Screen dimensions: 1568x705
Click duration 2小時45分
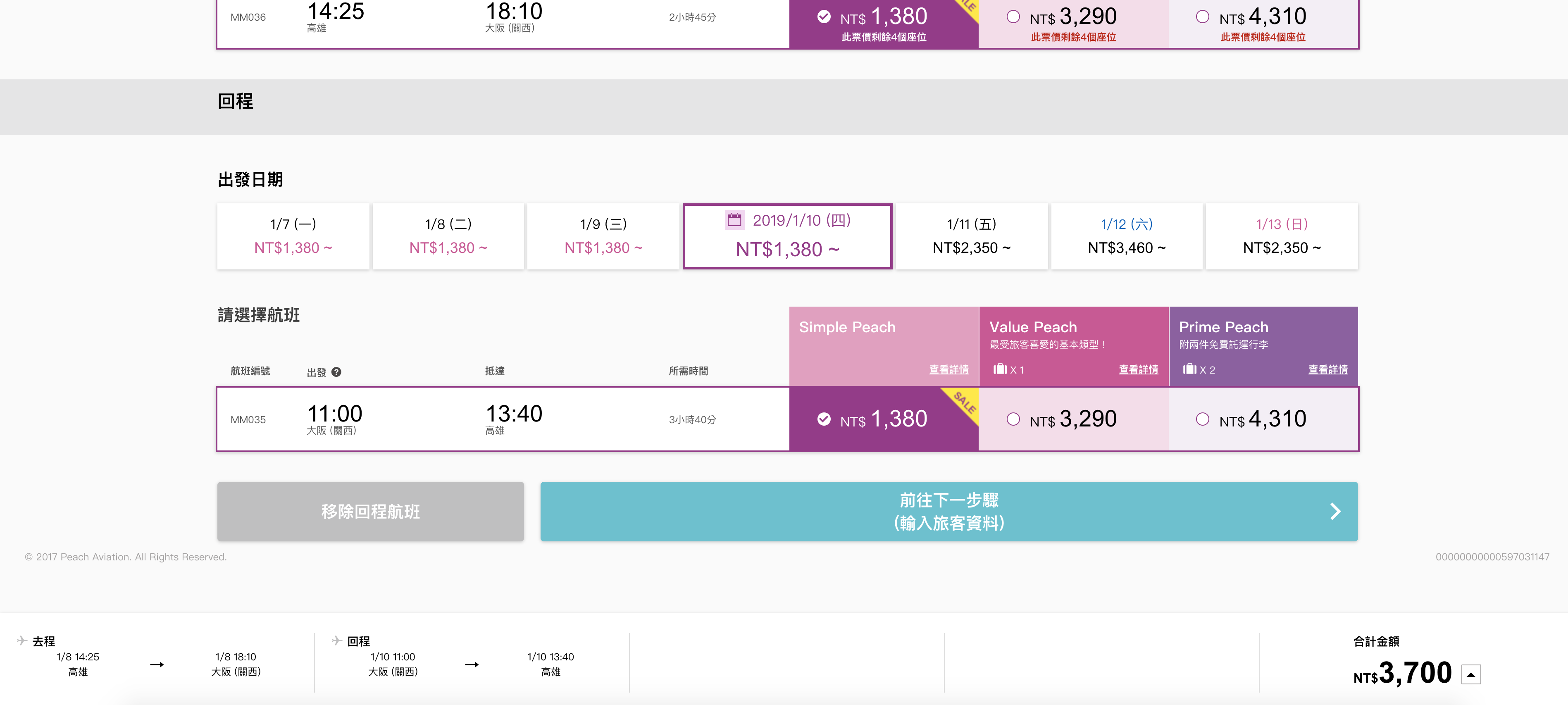coord(692,17)
